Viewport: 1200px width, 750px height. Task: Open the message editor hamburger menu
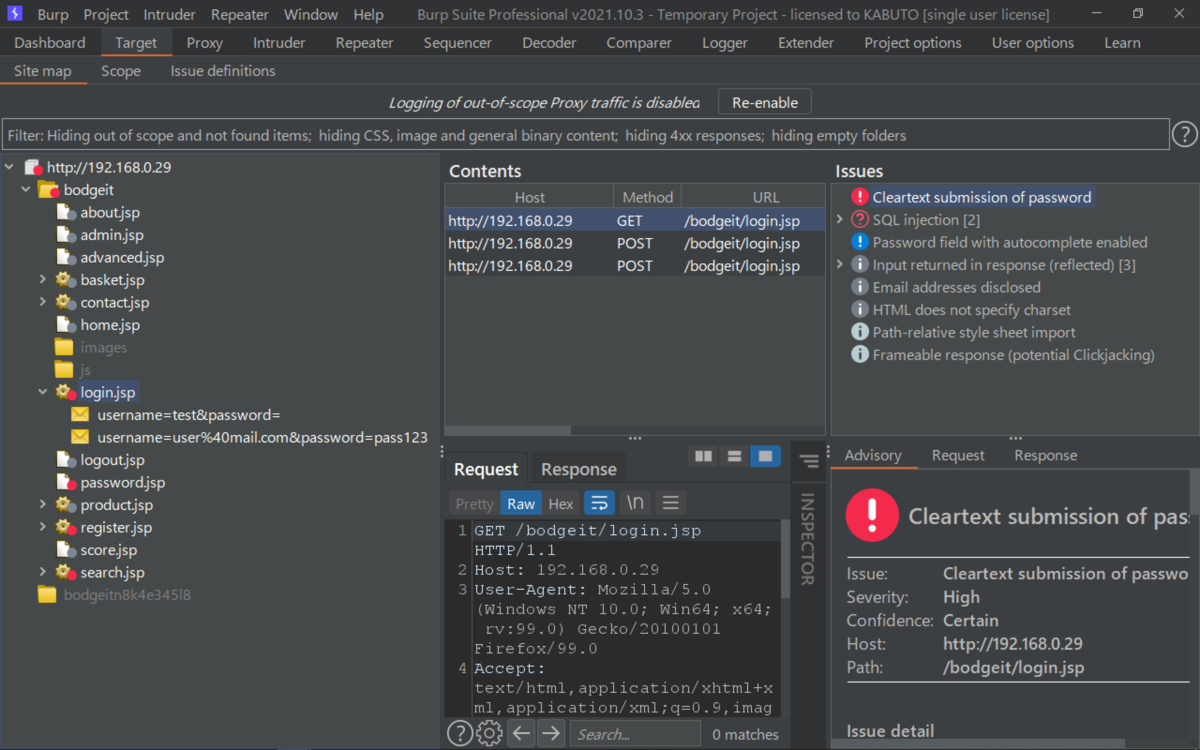click(x=671, y=503)
